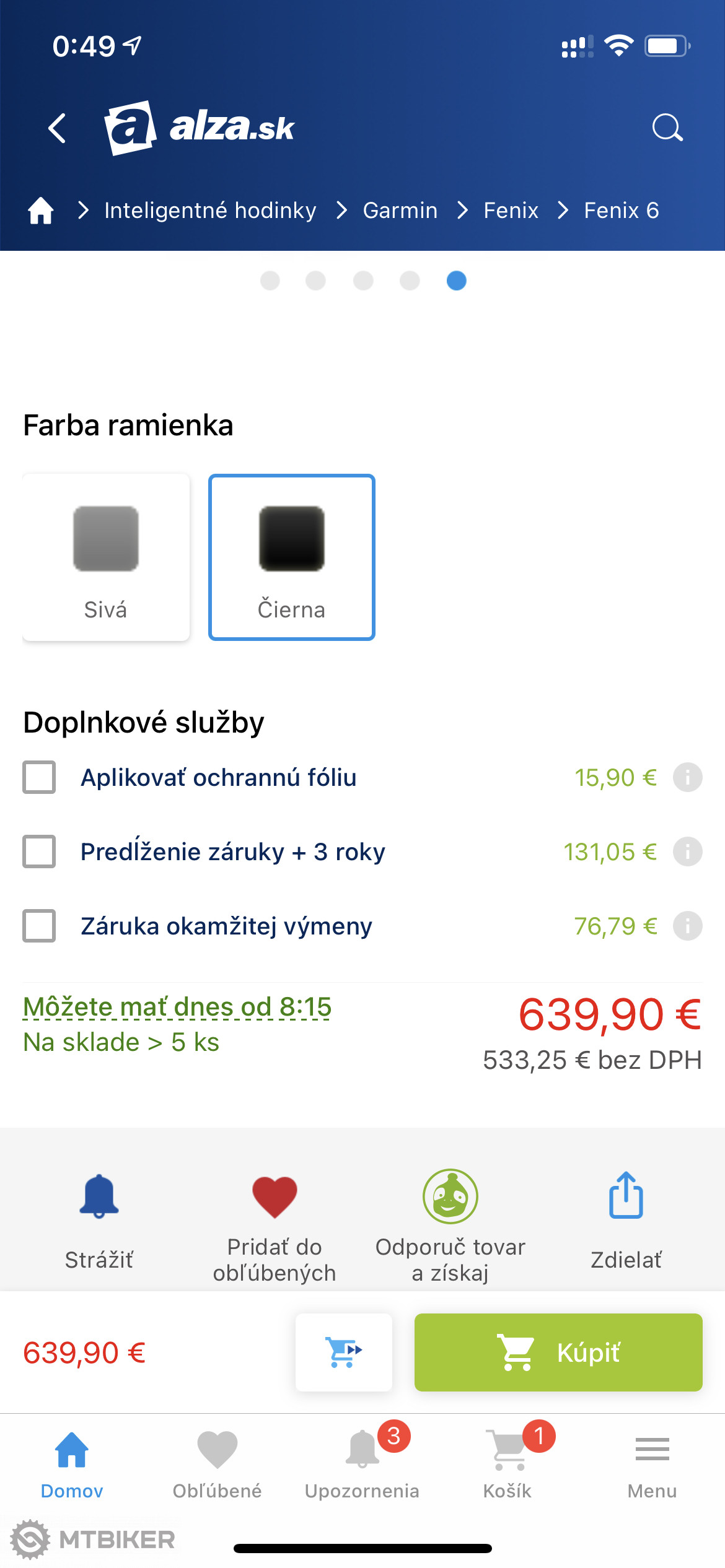Tap the back arrow in header
725x1568 pixels.
(57, 128)
